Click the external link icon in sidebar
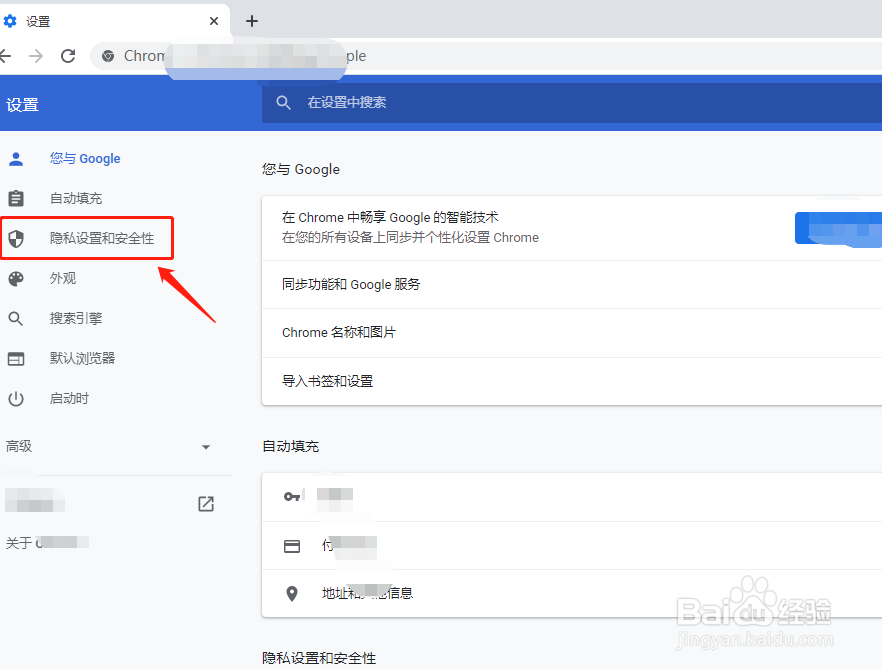882x670 pixels. (x=206, y=503)
